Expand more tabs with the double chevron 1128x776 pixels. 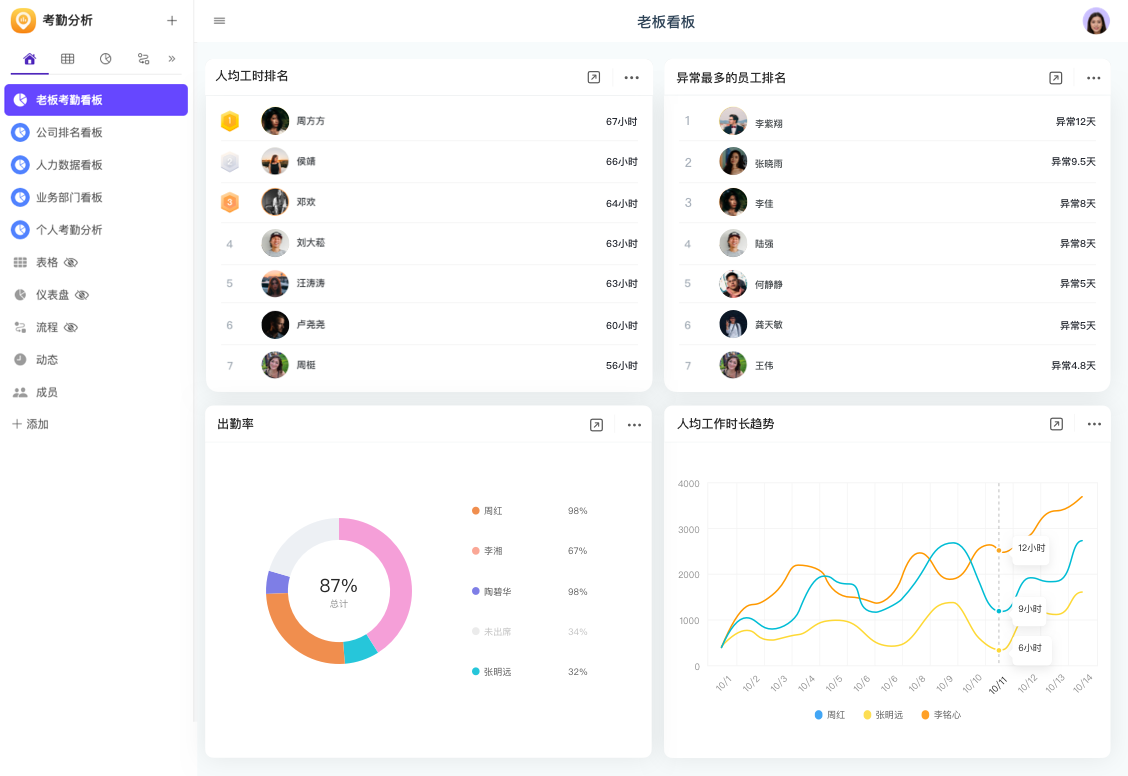tap(172, 59)
